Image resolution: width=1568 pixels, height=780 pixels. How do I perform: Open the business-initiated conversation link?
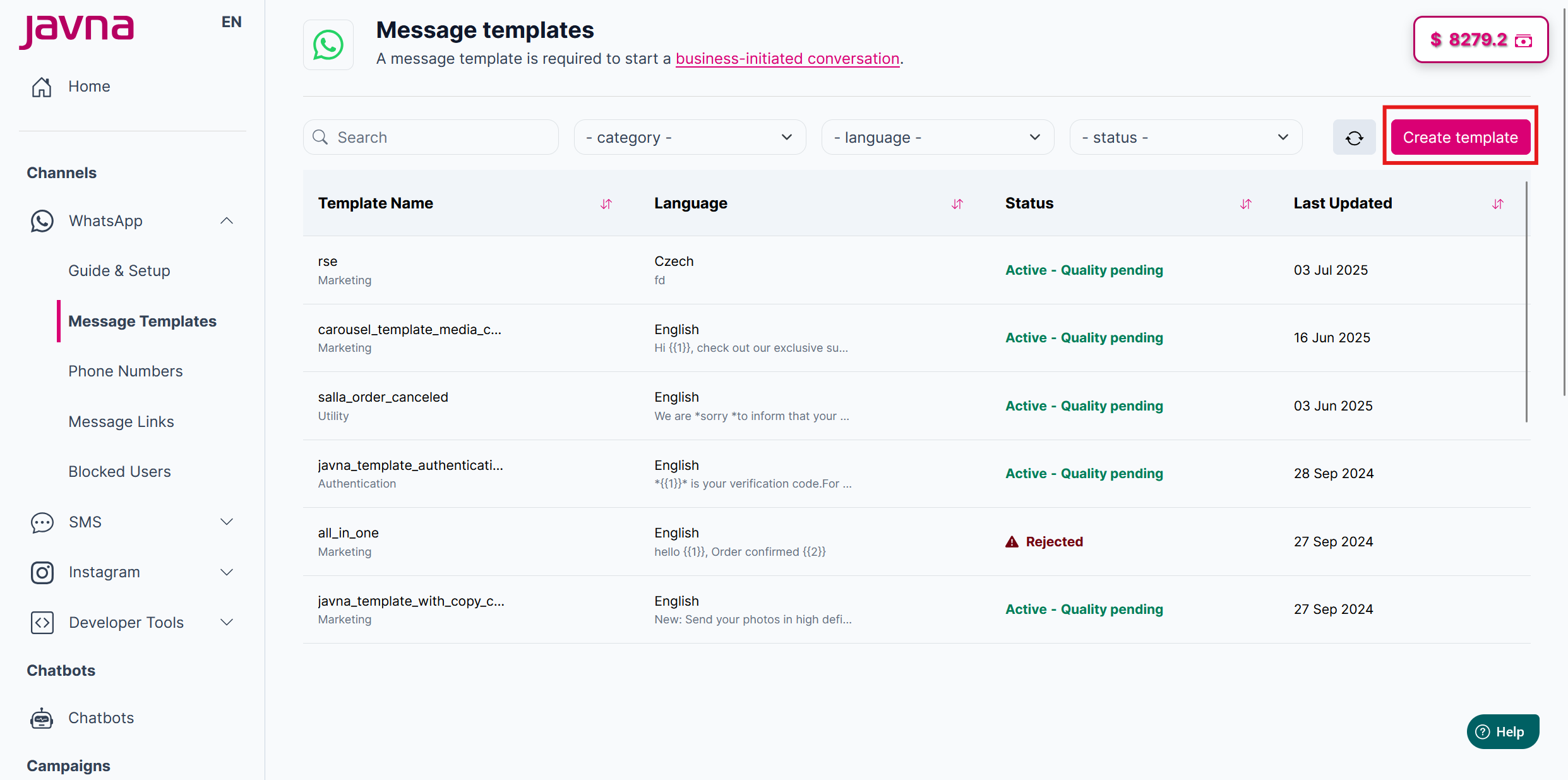787,59
